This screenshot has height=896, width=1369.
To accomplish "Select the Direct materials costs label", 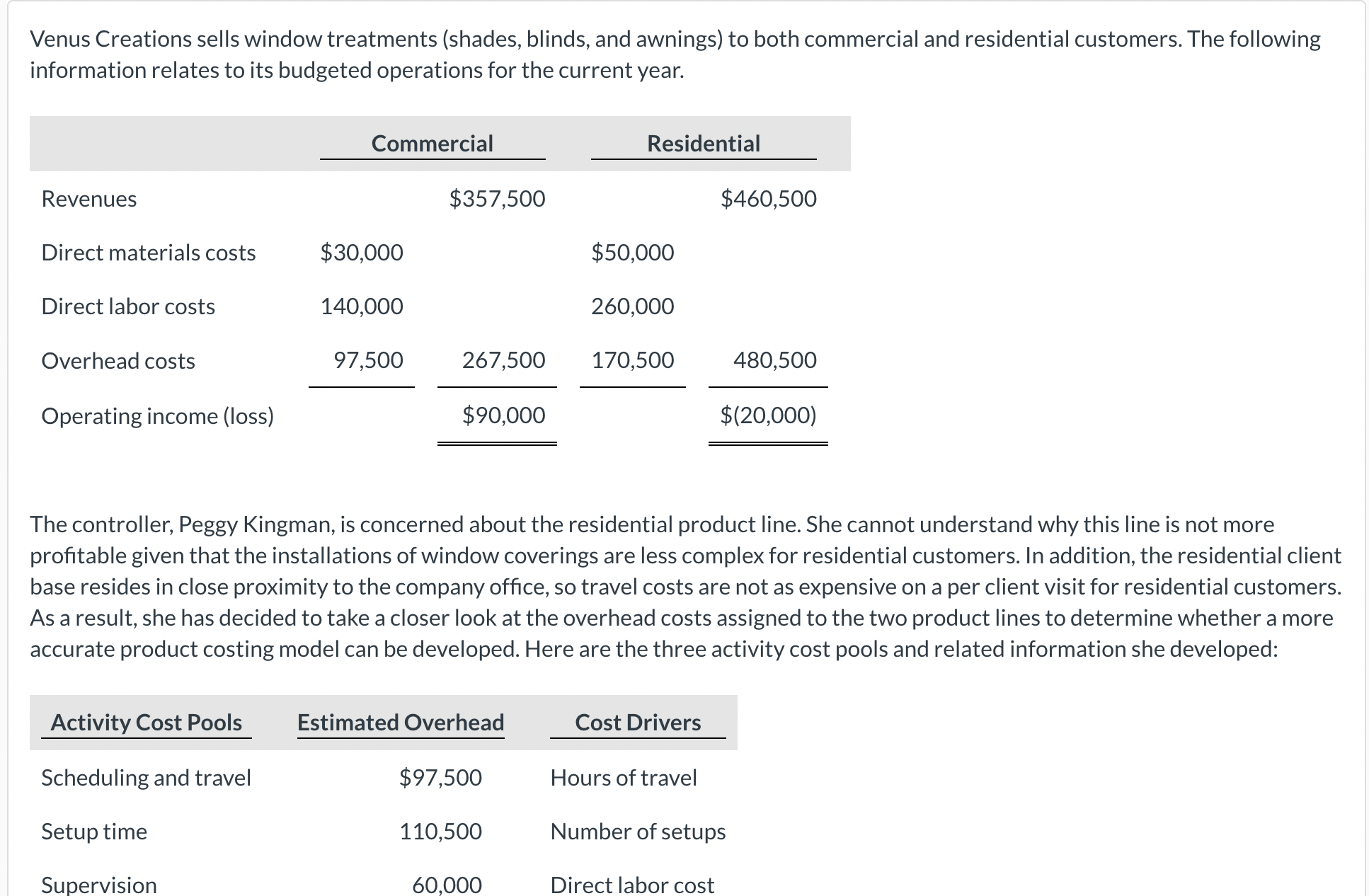I will pyautogui.click(x=149, y=253).
